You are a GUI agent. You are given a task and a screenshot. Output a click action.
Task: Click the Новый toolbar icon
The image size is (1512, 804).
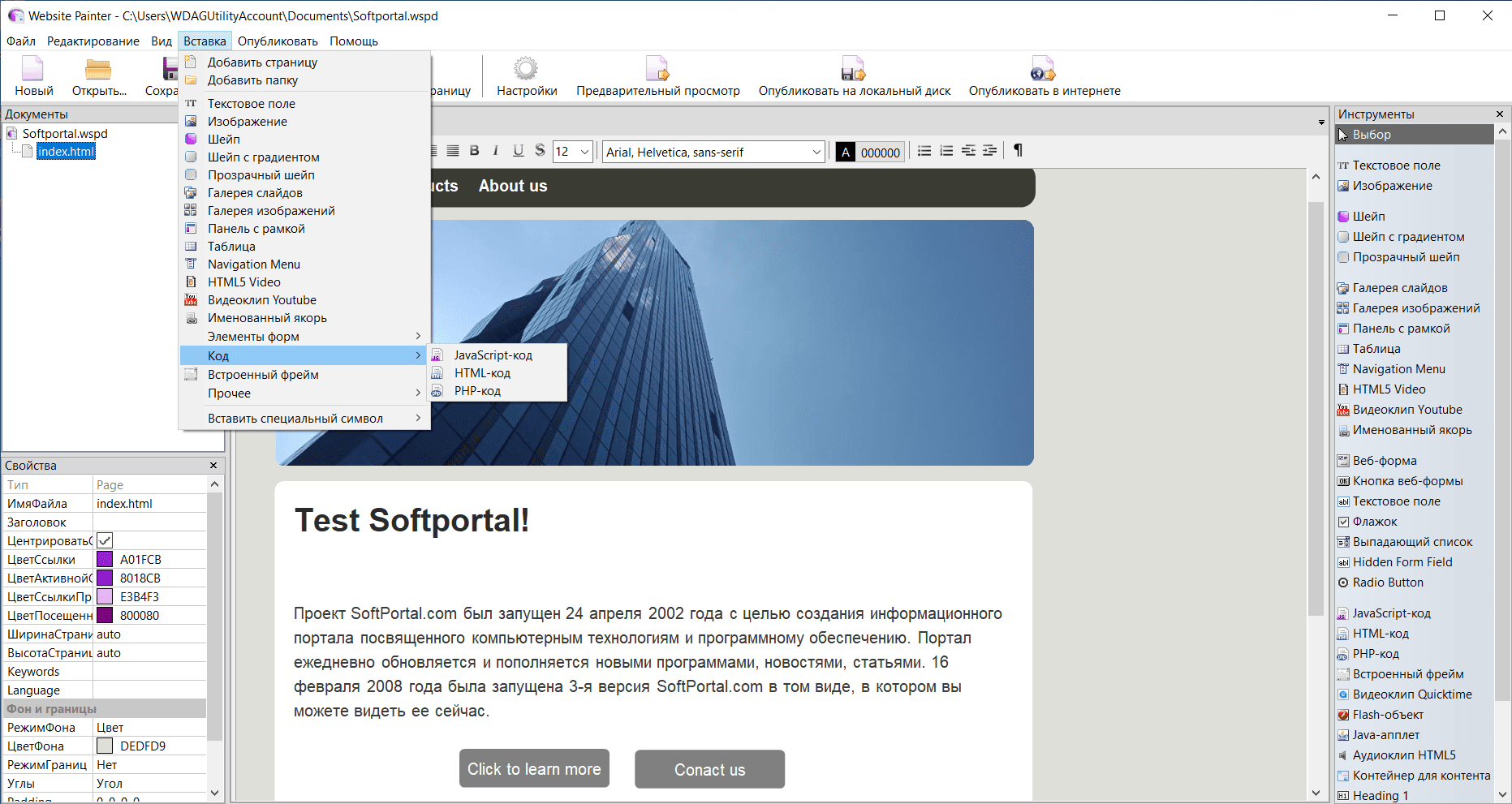pos(33,69)
